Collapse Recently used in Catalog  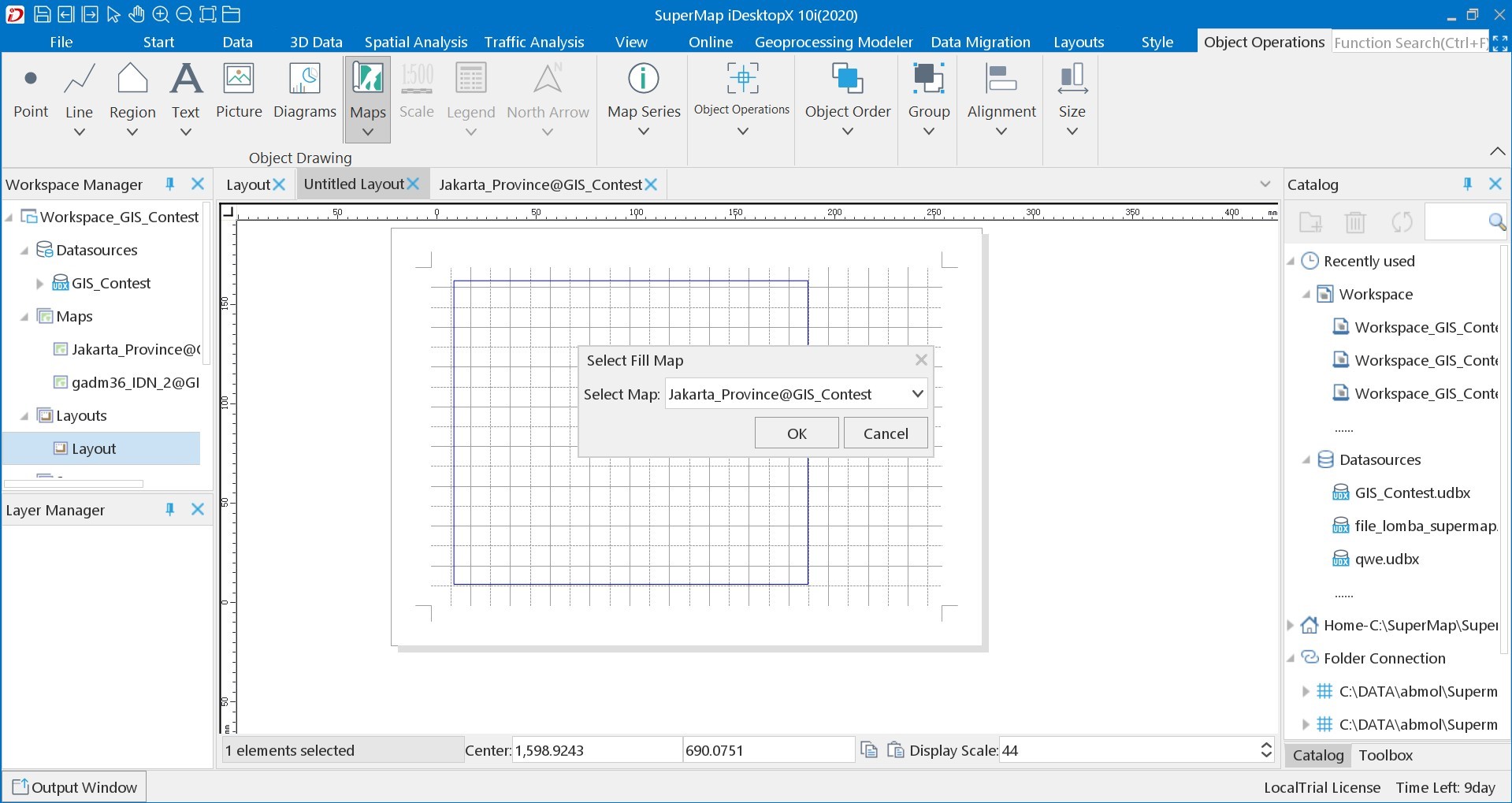(1291, 262)
